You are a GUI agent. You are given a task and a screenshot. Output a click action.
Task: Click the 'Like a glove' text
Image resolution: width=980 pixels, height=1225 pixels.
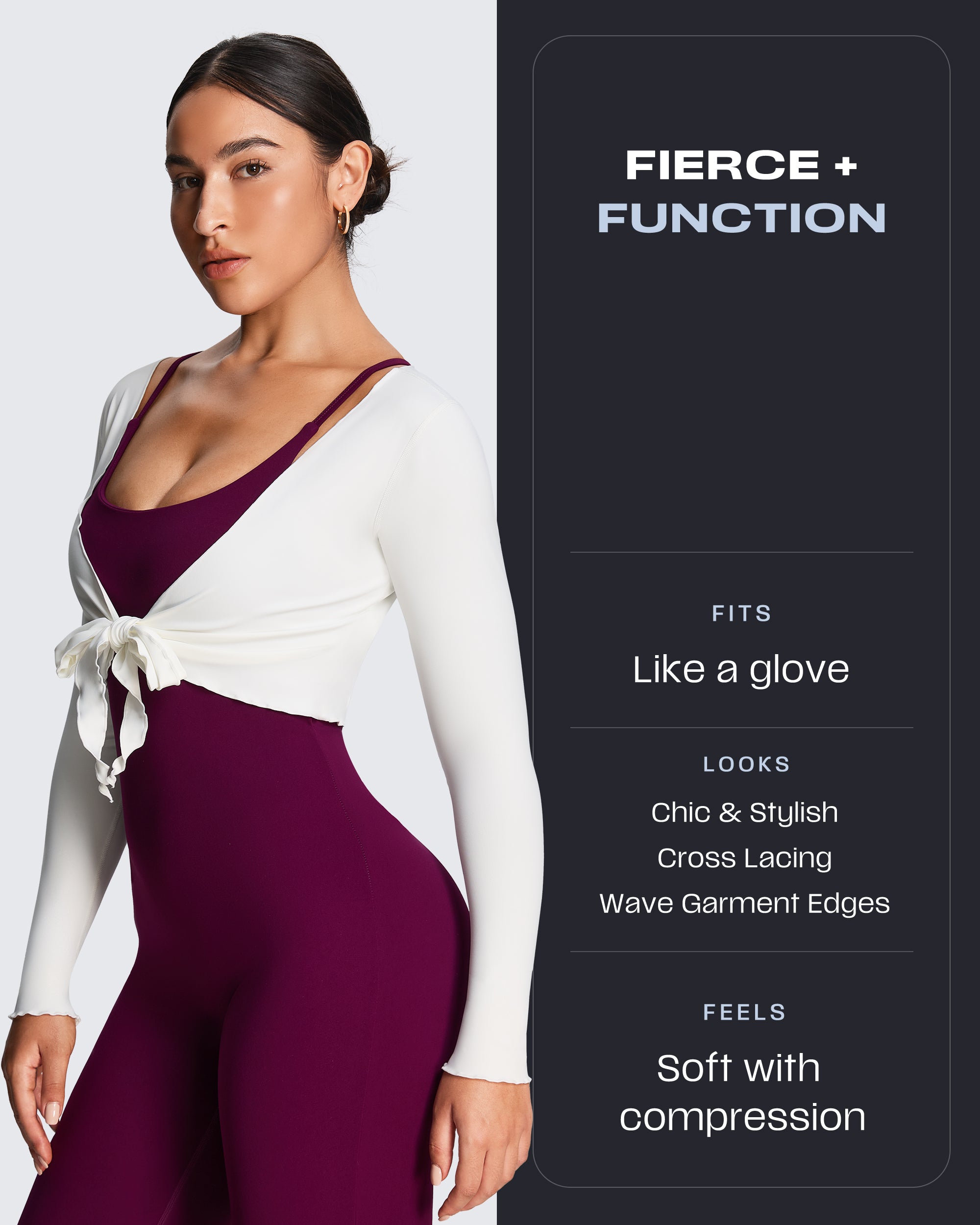741,670
